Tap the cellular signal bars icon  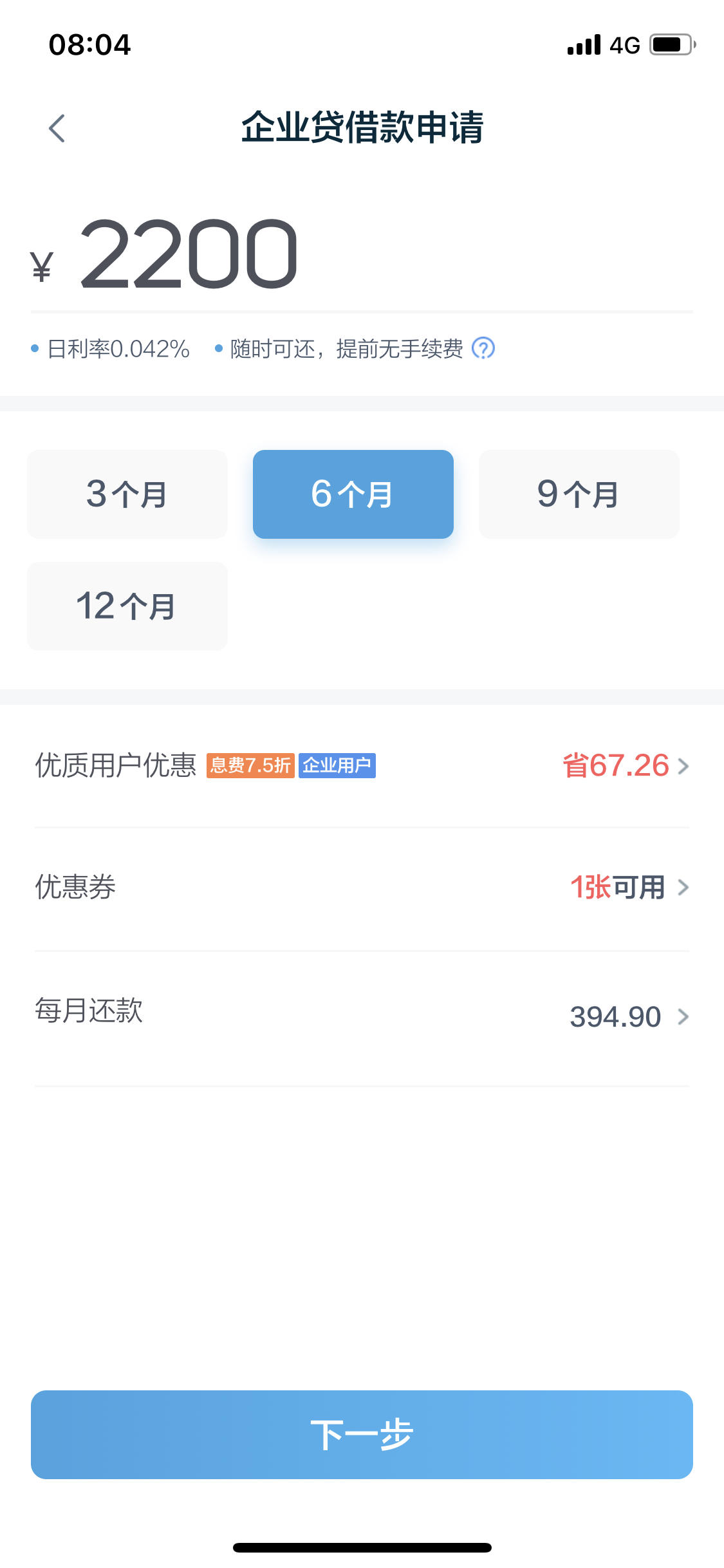(584, 45)
